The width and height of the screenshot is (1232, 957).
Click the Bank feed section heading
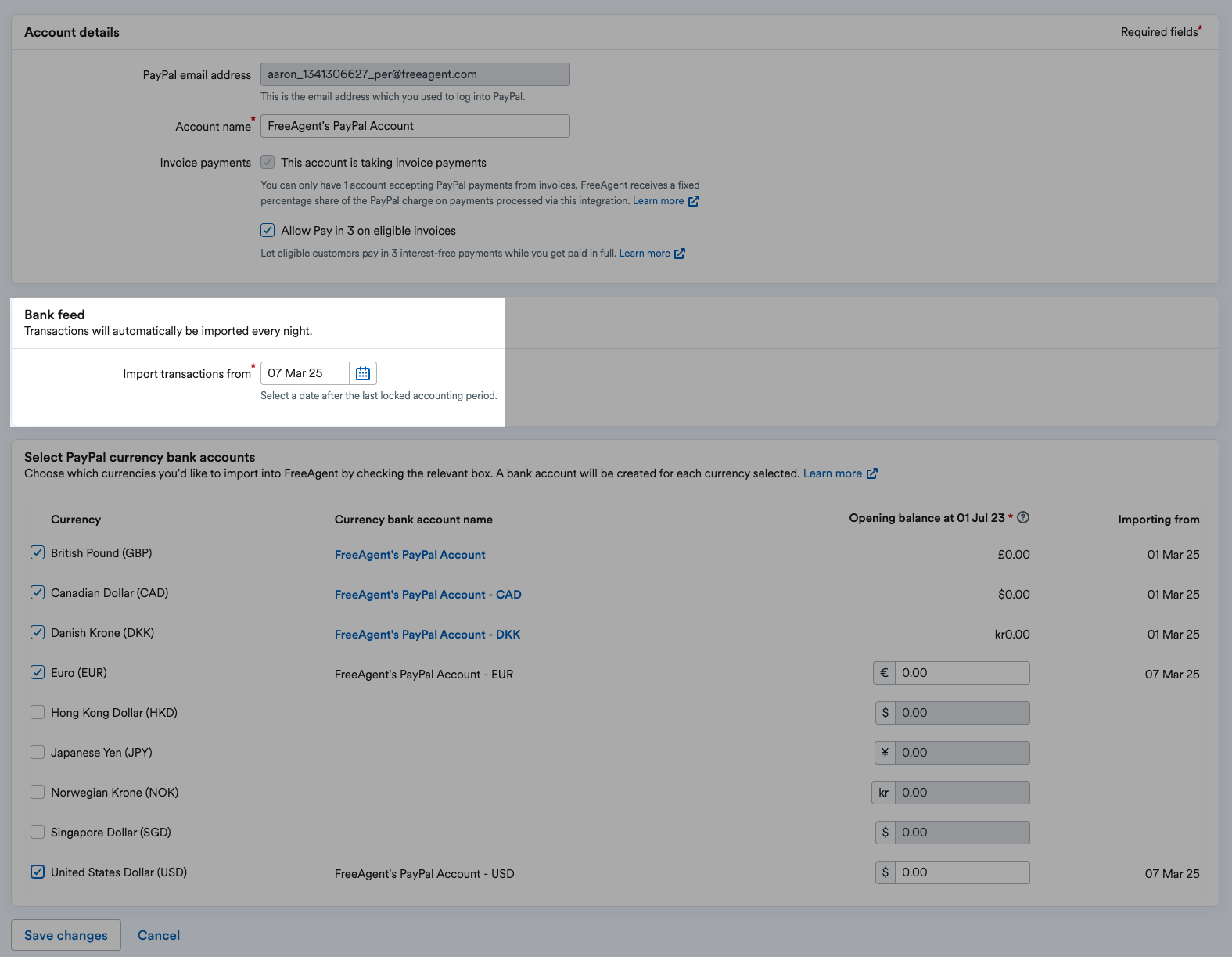pos(55,315)
